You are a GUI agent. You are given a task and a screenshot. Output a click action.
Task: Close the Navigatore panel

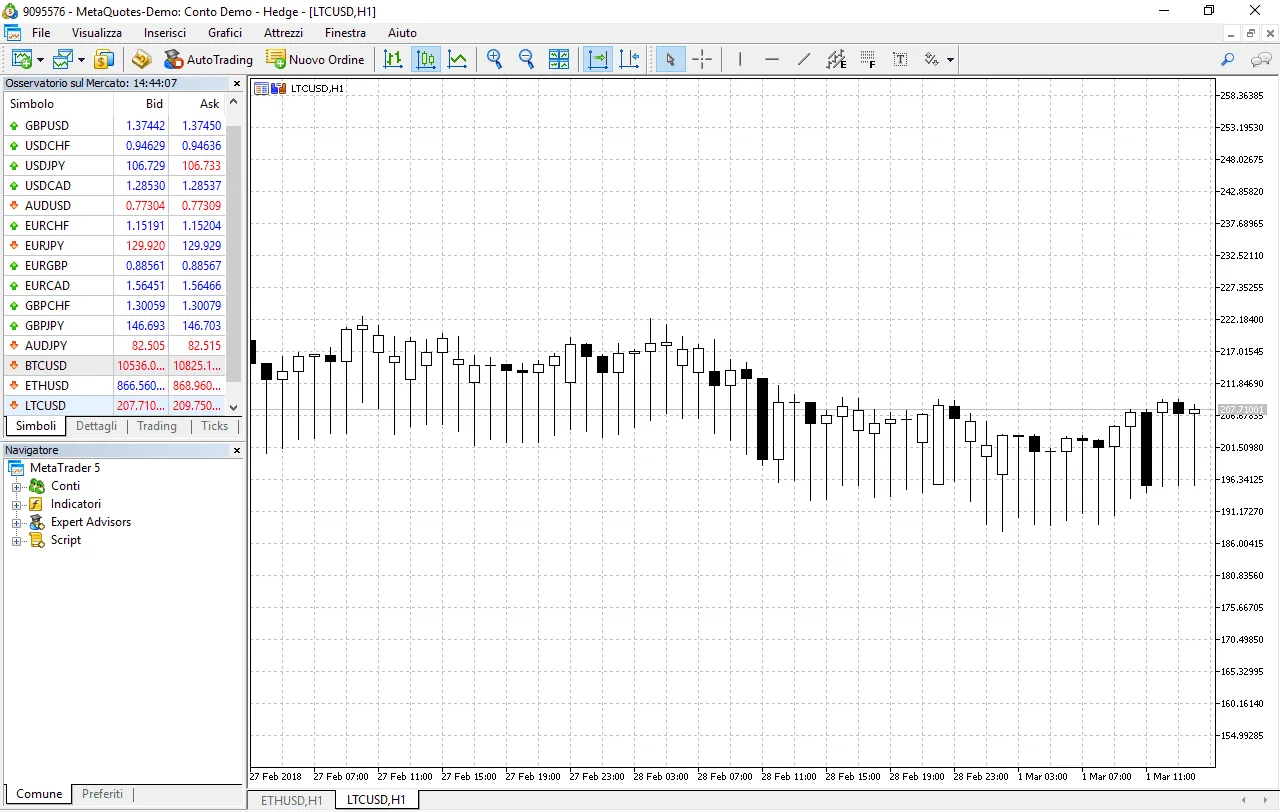[x=237, y=451]
